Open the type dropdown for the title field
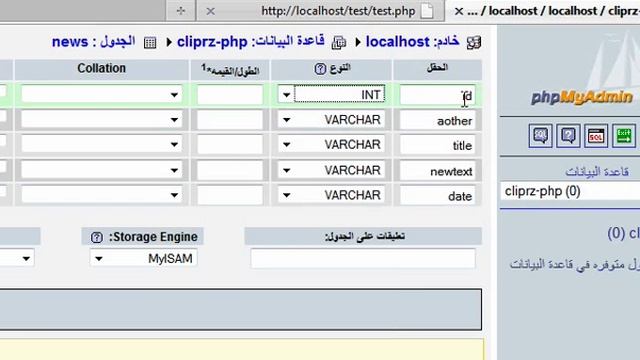This screenshot has width=640, height=360. coord(331,144)
